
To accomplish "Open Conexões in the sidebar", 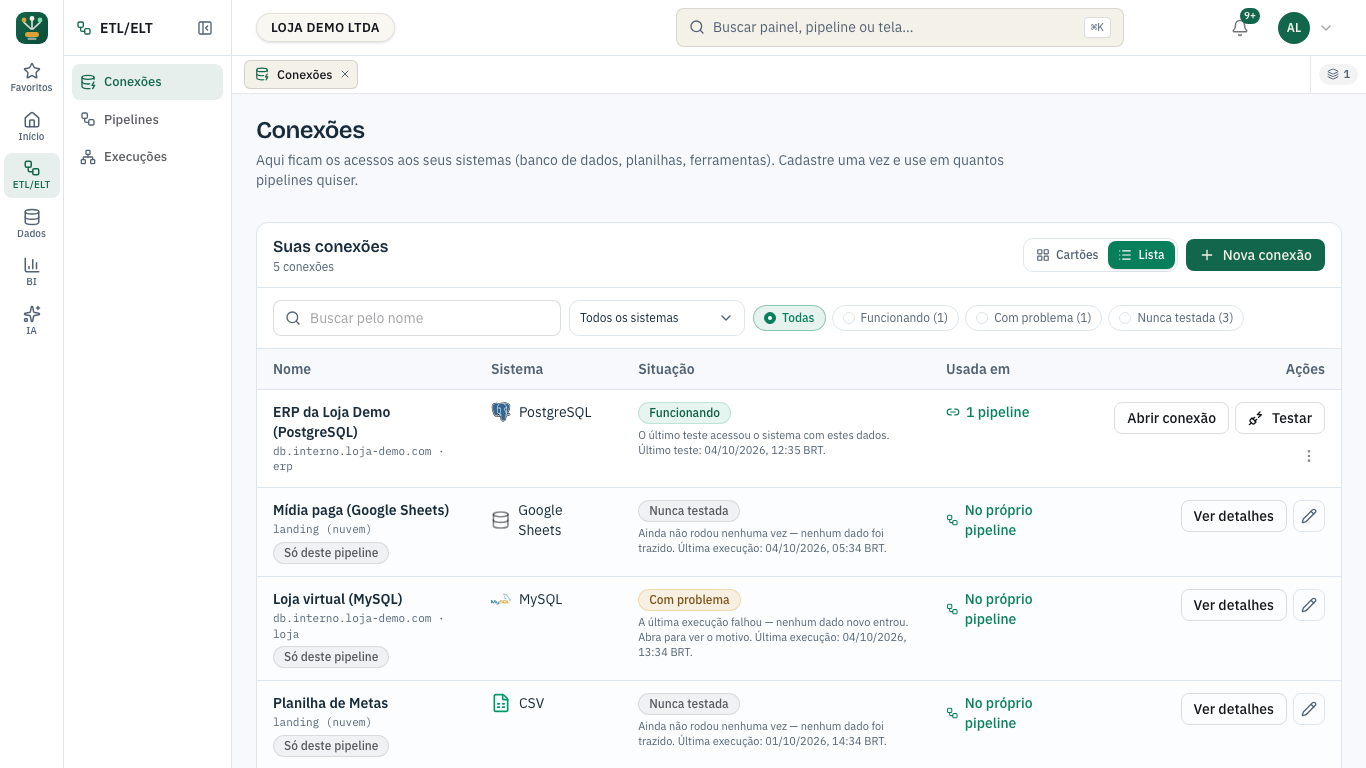I will tap(147, 82).
